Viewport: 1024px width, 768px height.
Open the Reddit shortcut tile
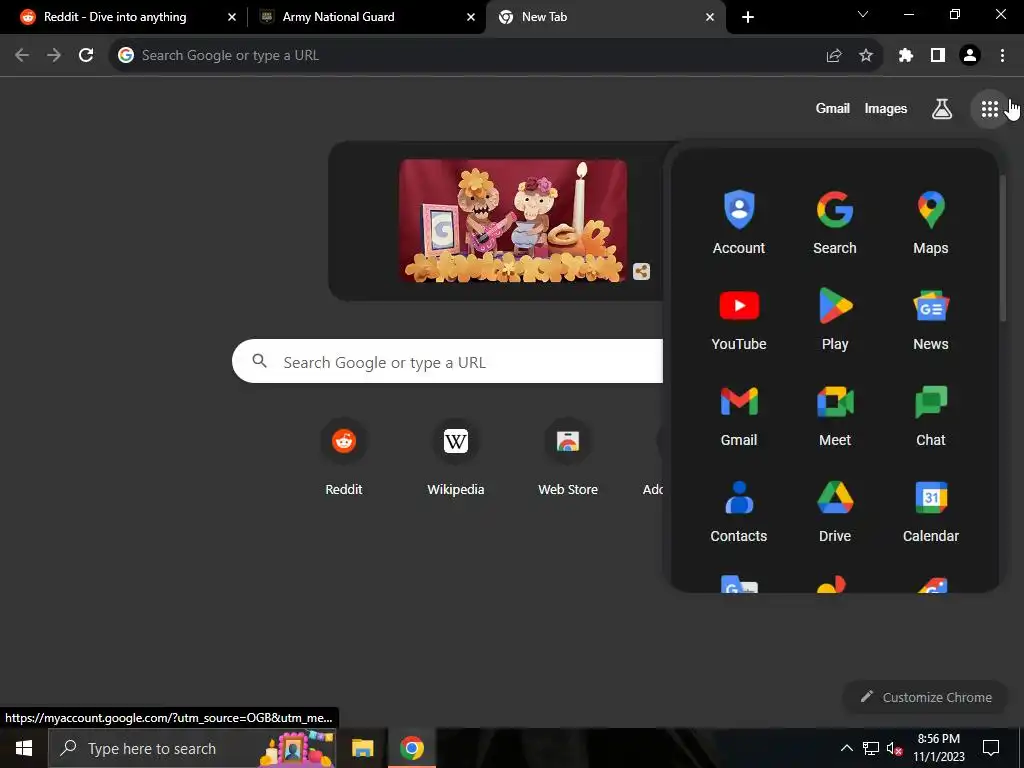pyautogui.click(x=344, y=458)
